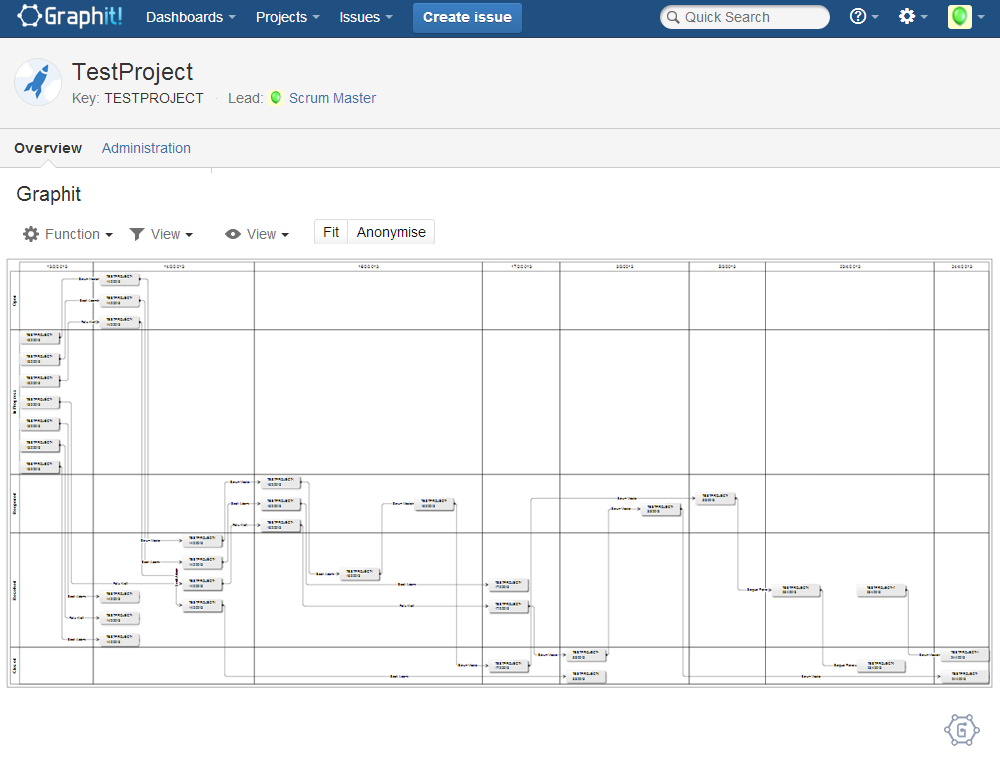Focus the Quick Search input field
This screenshot has height=760, width=1000.
(750, 17)
